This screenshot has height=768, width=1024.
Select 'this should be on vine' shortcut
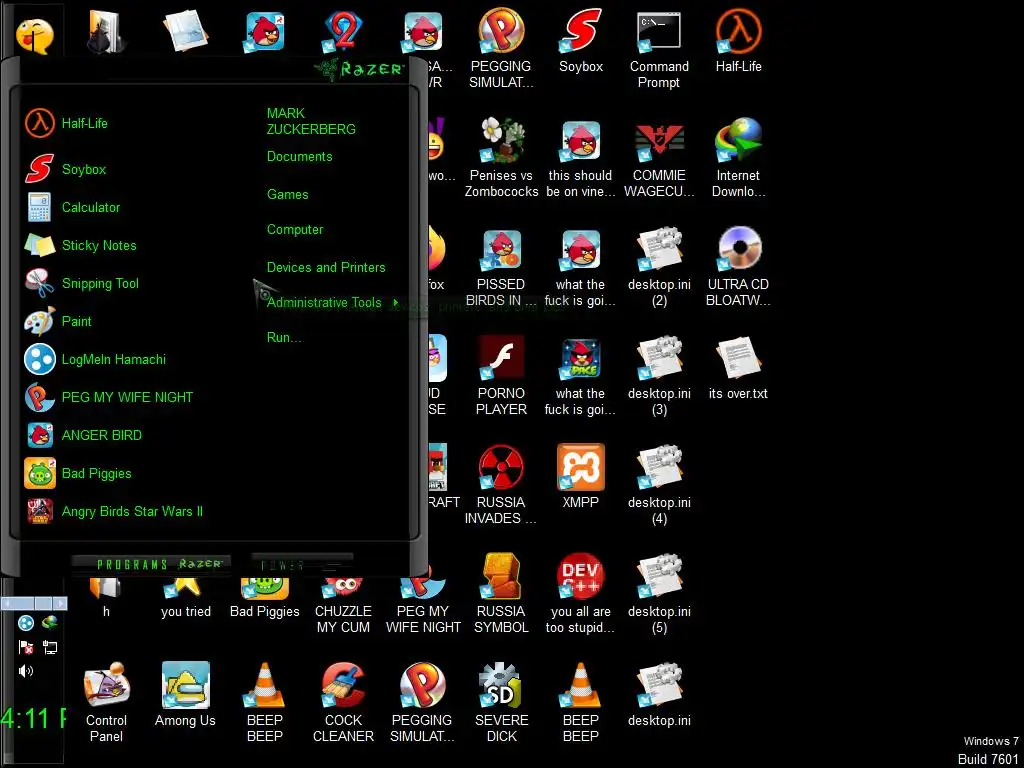581,158
